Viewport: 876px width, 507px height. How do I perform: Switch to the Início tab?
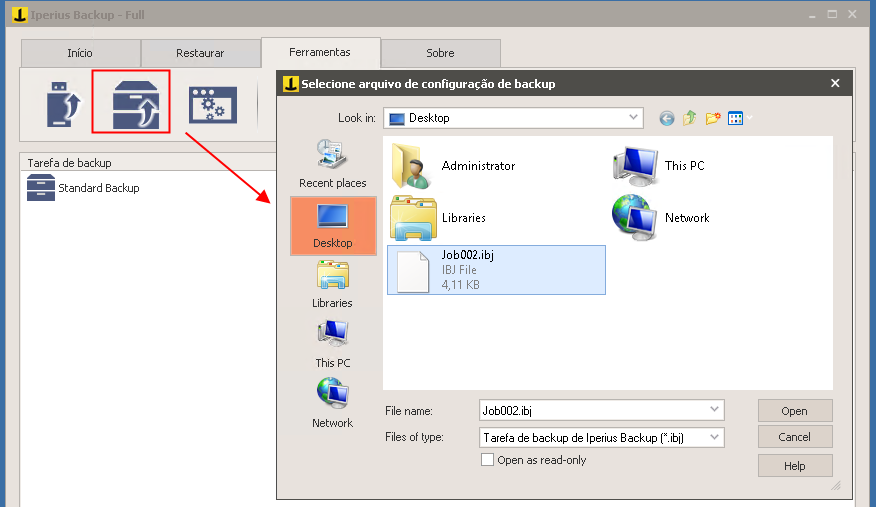(80, 53)
